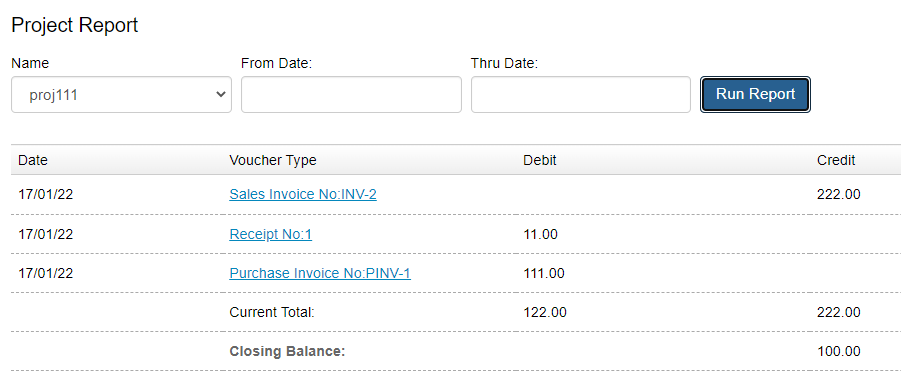Select the 11.00 debit amount
The image size is (901, 376).
tap(540, 234)
